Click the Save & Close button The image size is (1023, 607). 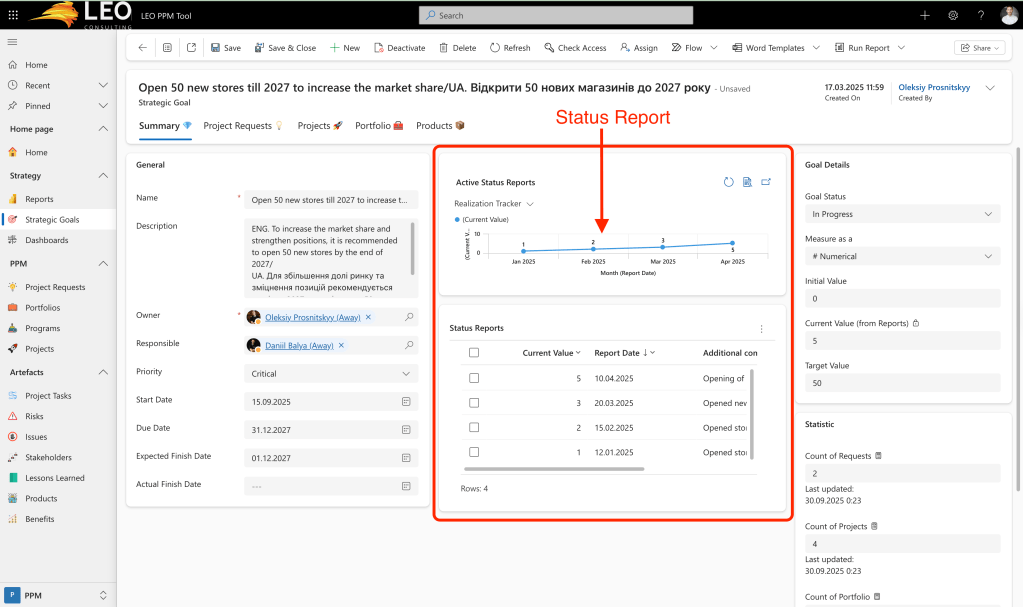tap(286, 48)
